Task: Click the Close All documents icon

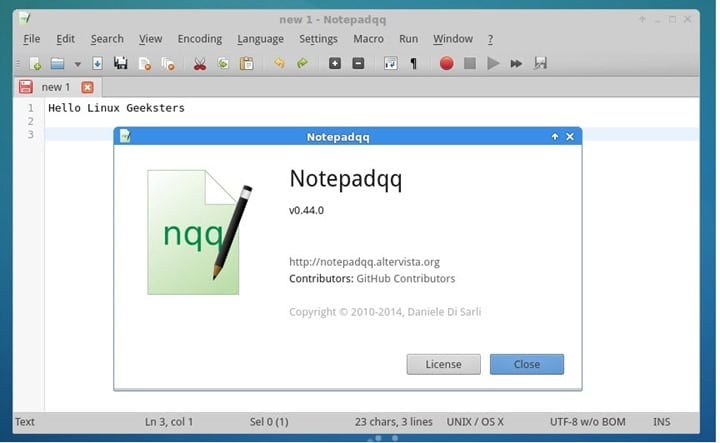Action: click(x=168, y=63)
